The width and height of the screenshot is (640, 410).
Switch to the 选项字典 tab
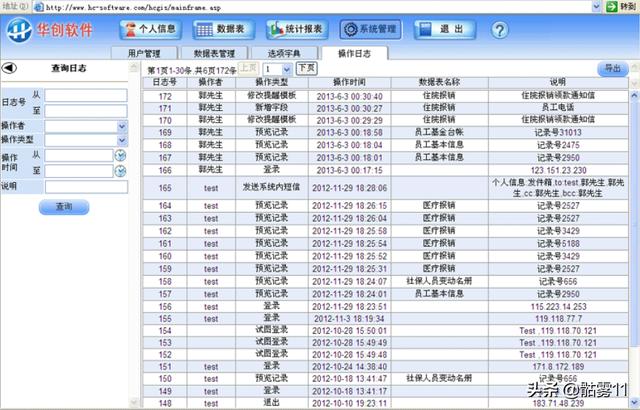(x=284, y=53)
